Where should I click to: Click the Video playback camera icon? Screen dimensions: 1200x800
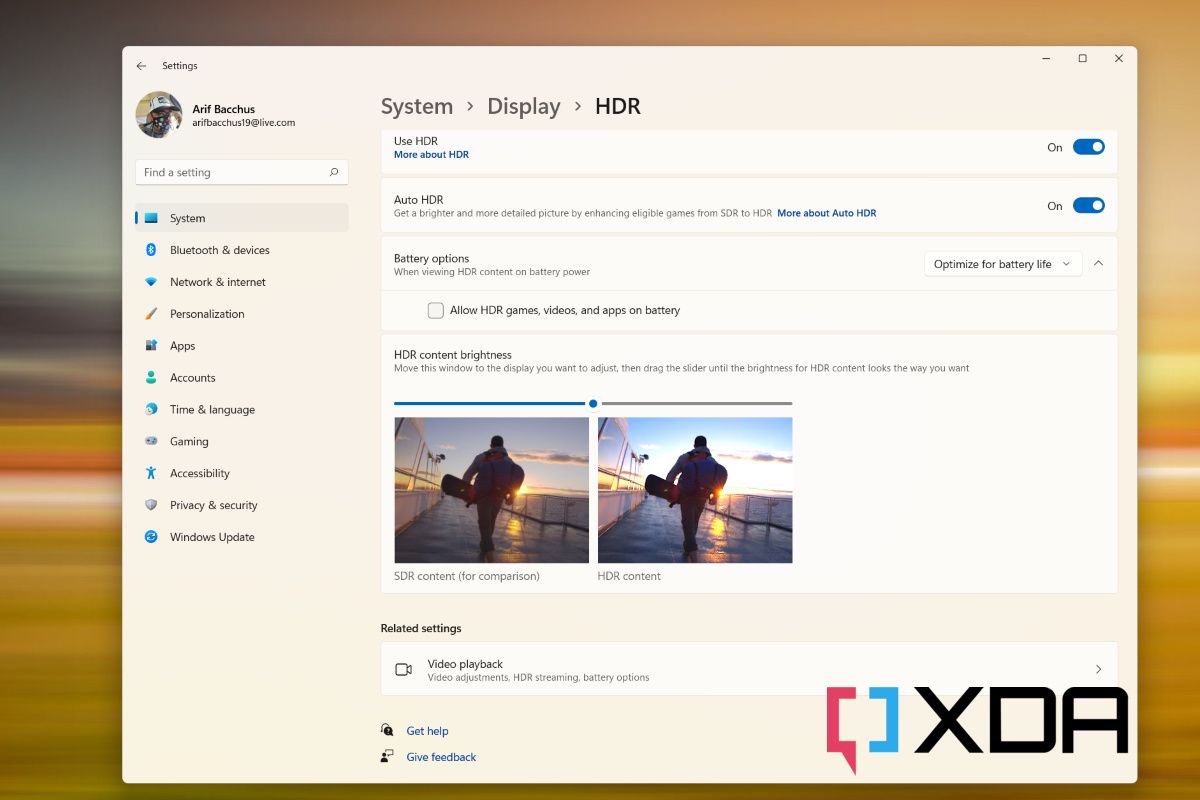[403, 668]
